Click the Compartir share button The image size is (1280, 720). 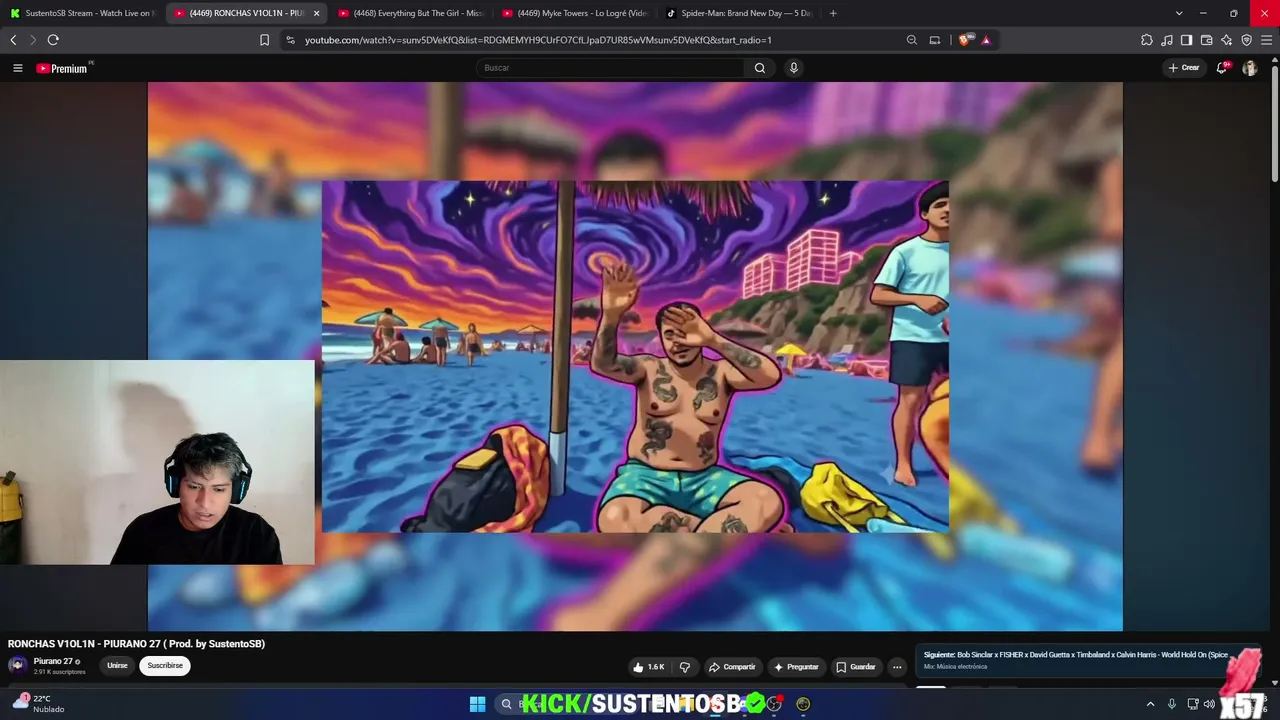[x=732, y=667]
